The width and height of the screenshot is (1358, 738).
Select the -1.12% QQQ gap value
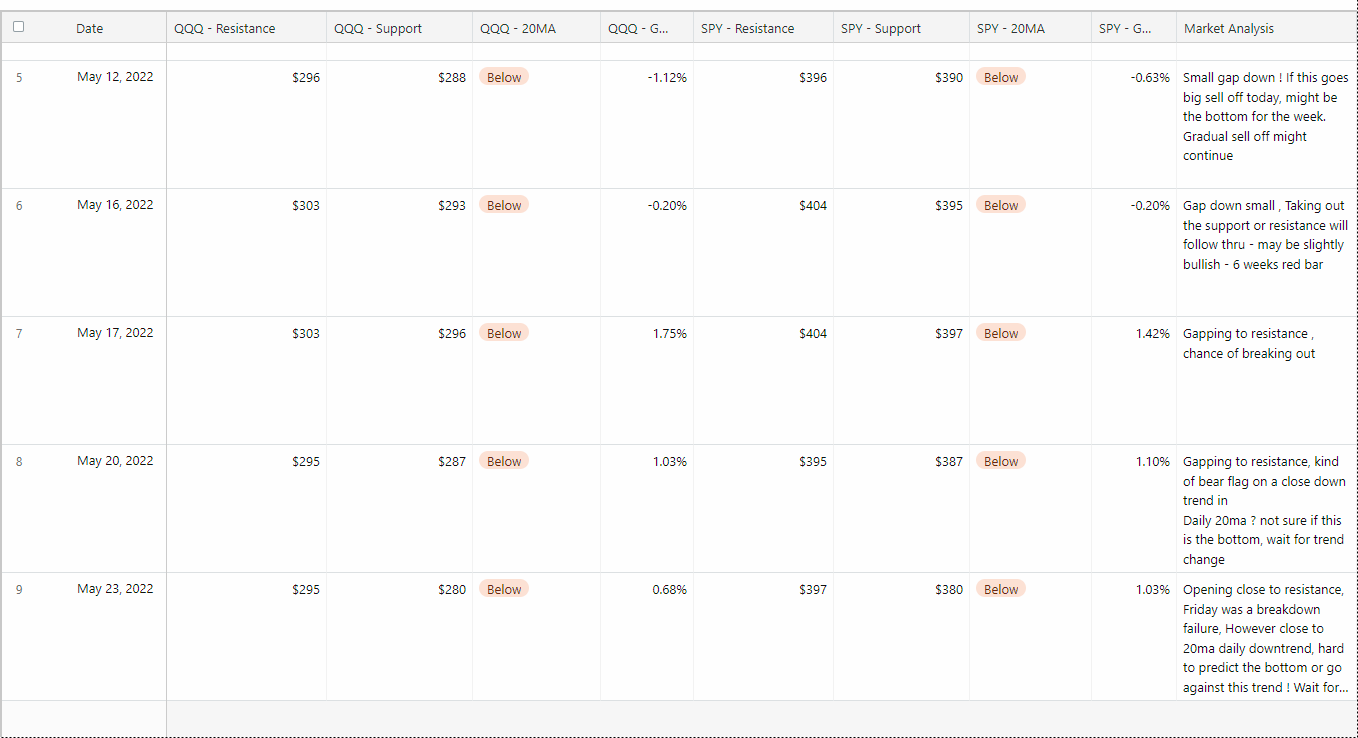pos(667,77)
